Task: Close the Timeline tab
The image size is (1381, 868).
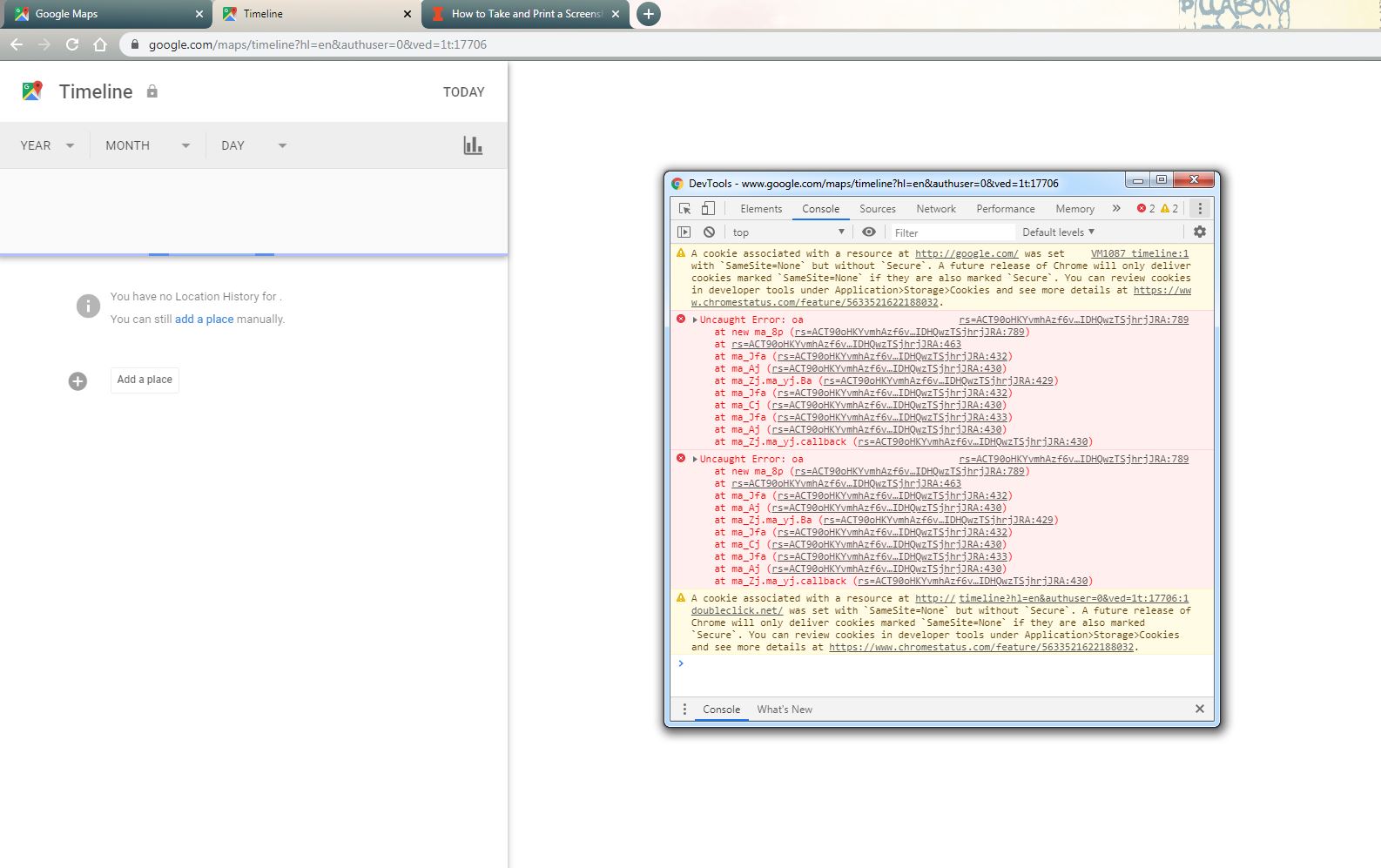Action: (x=407, y=14)
